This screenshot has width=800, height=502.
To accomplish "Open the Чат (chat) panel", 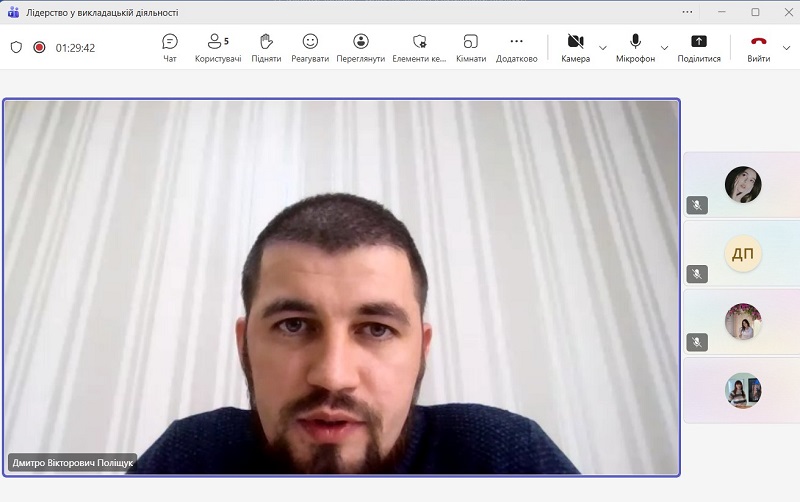I will click(170, 47).
